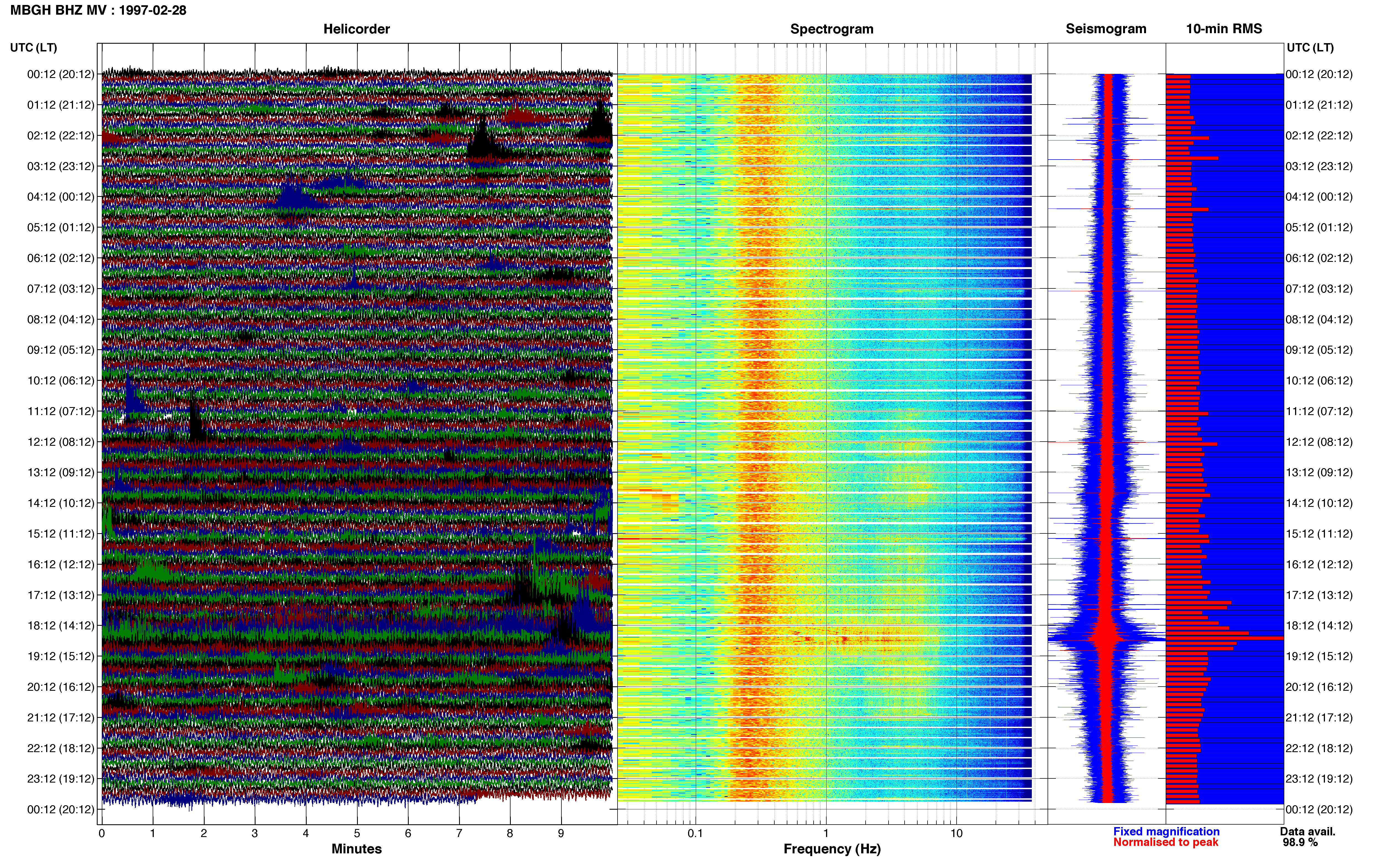Viewport: 1388px width, 868px height.
Task: Click the left '17:12 (13:12)' time label
Action: coord(61,595)
